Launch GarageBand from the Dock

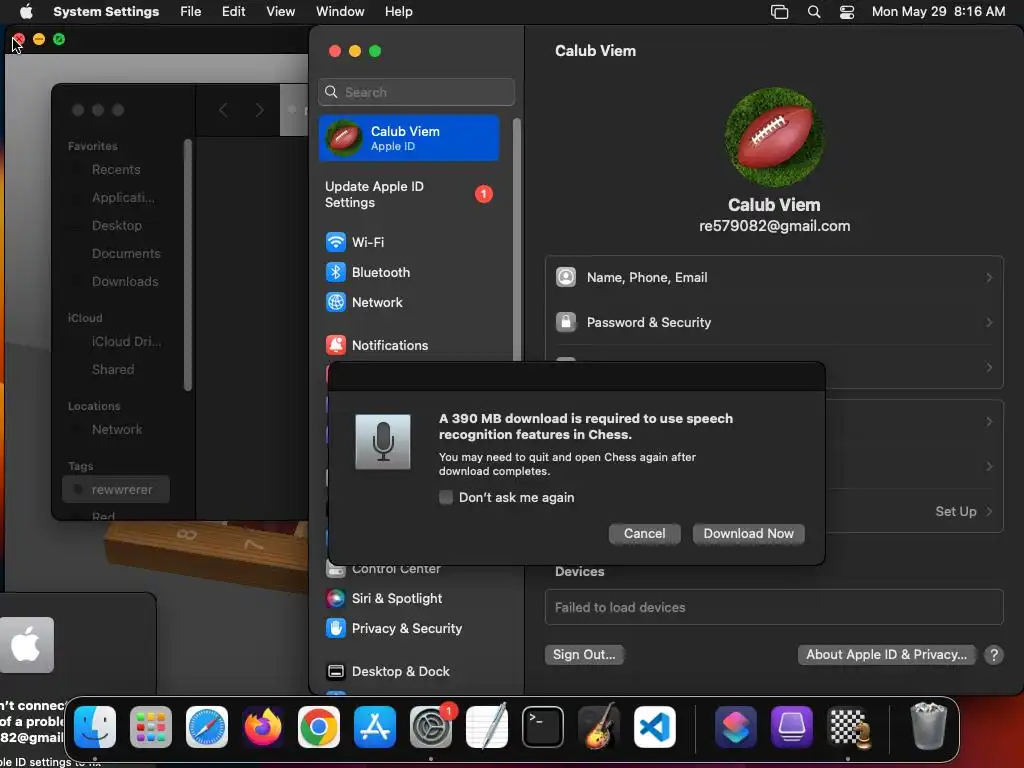click(x=599, y=726)
